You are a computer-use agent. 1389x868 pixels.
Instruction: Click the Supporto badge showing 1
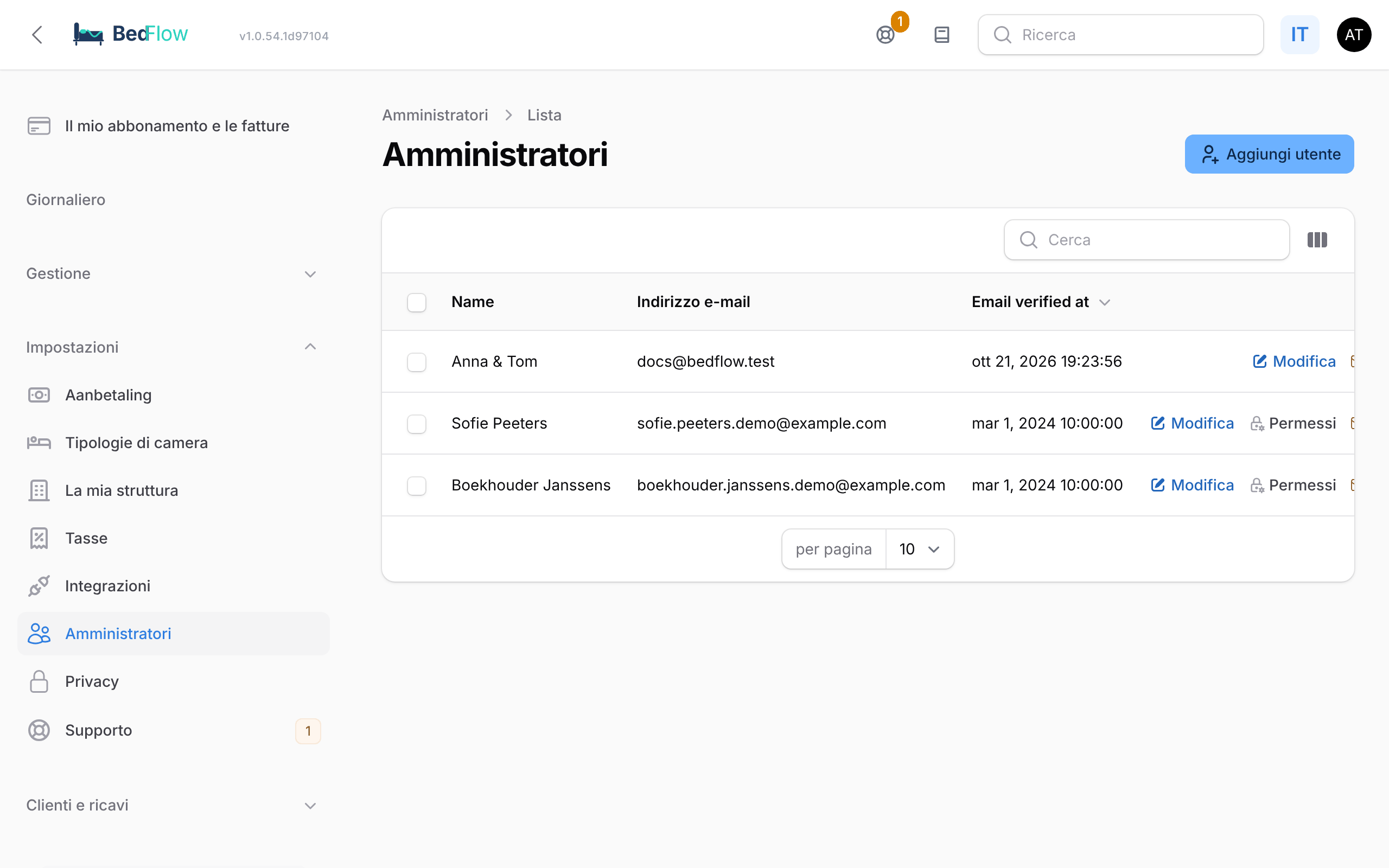308,731
